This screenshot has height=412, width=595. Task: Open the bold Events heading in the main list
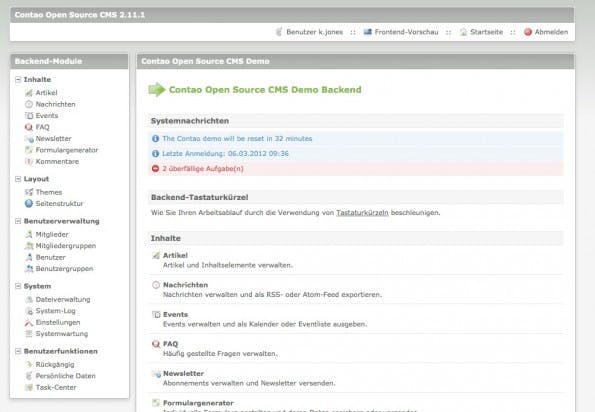[175, 315]
